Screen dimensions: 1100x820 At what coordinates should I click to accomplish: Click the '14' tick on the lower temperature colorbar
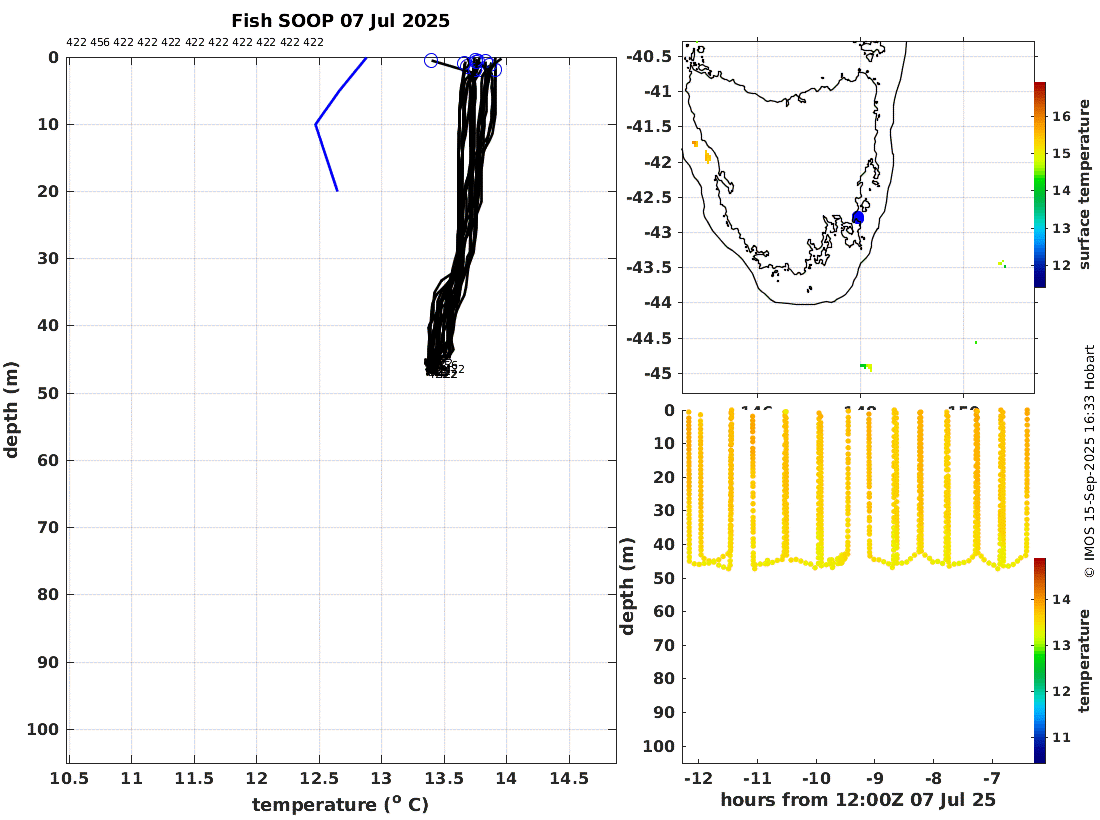(1061, 599)
